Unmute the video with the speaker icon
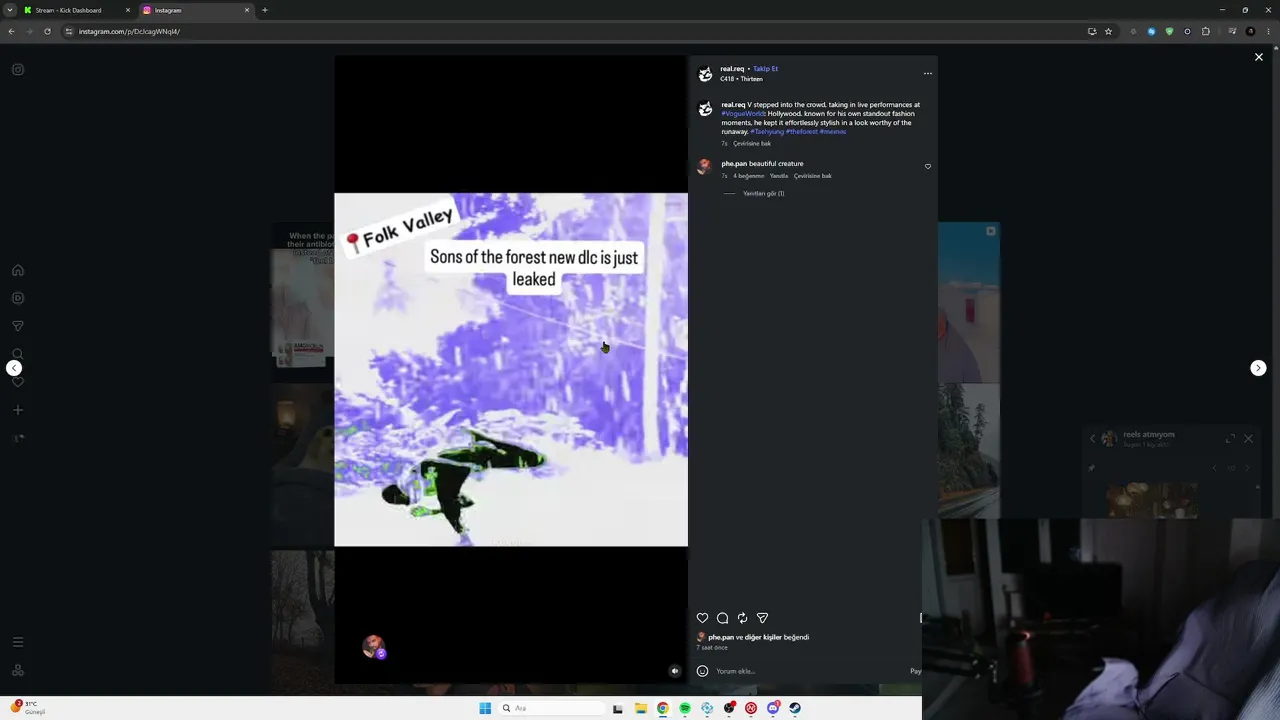This screenshot has width=1280, height=720. [675, 671]
